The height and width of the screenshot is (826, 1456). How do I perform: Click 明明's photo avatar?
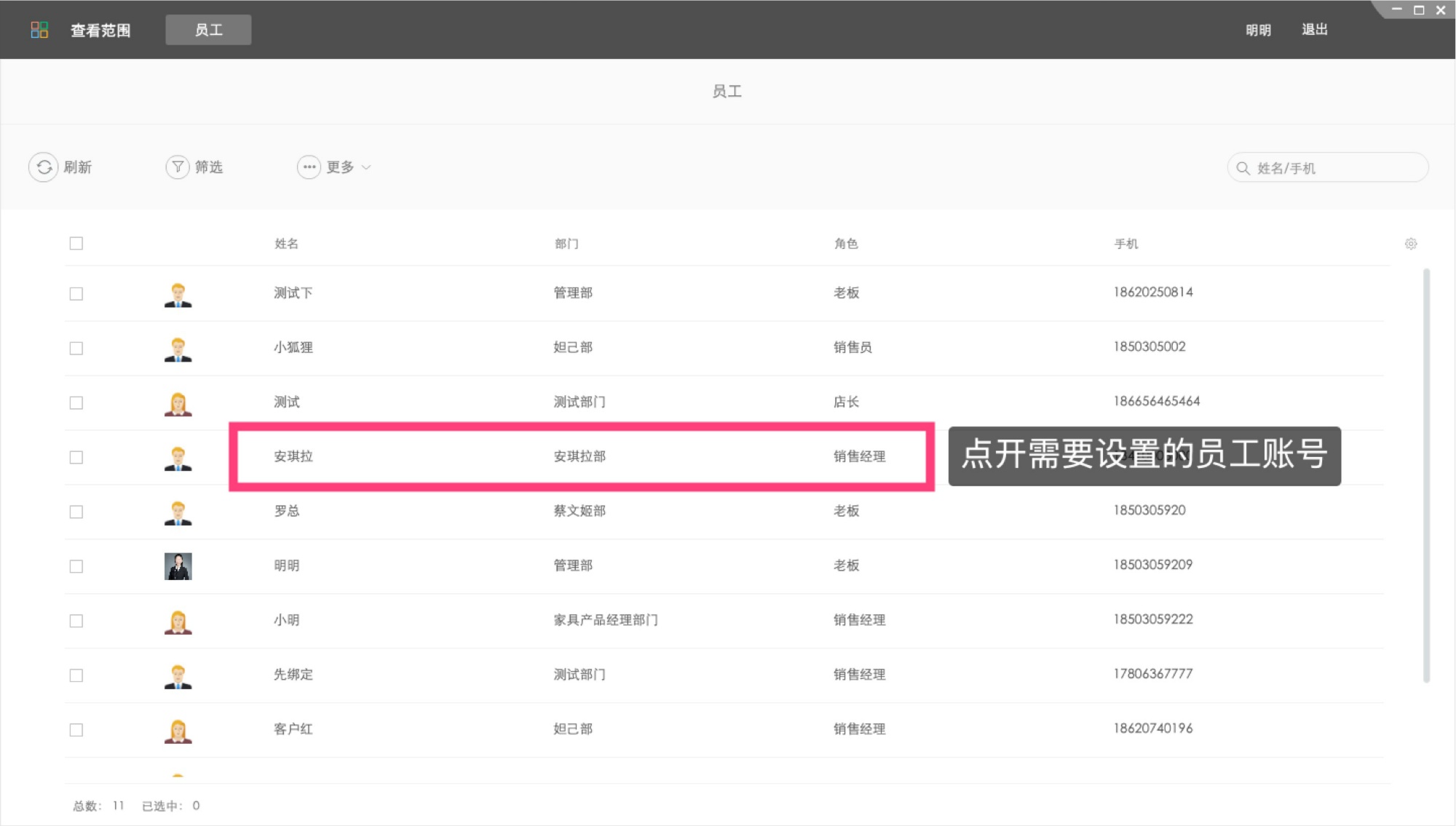(x=178, y=566)
